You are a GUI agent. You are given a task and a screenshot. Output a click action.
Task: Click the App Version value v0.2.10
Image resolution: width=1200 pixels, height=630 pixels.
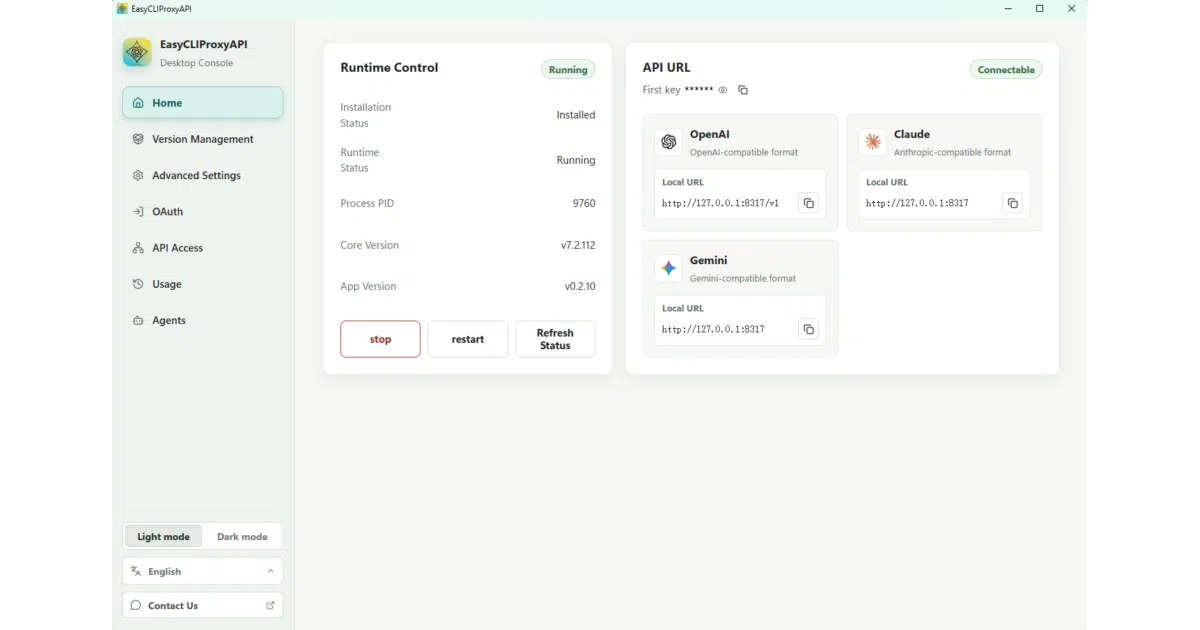pyautogui.click(x=580, y=286)
